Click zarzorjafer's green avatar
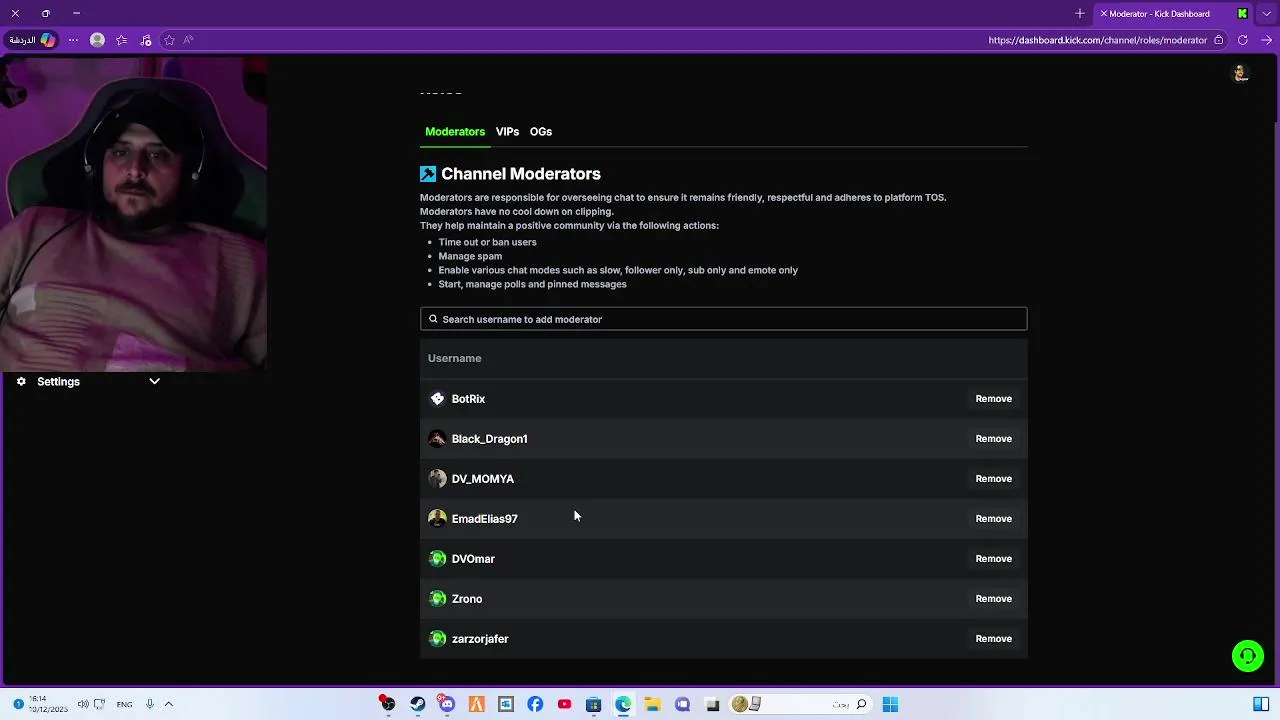Viewport: 1280px width, 720px height. coord(437,639)
